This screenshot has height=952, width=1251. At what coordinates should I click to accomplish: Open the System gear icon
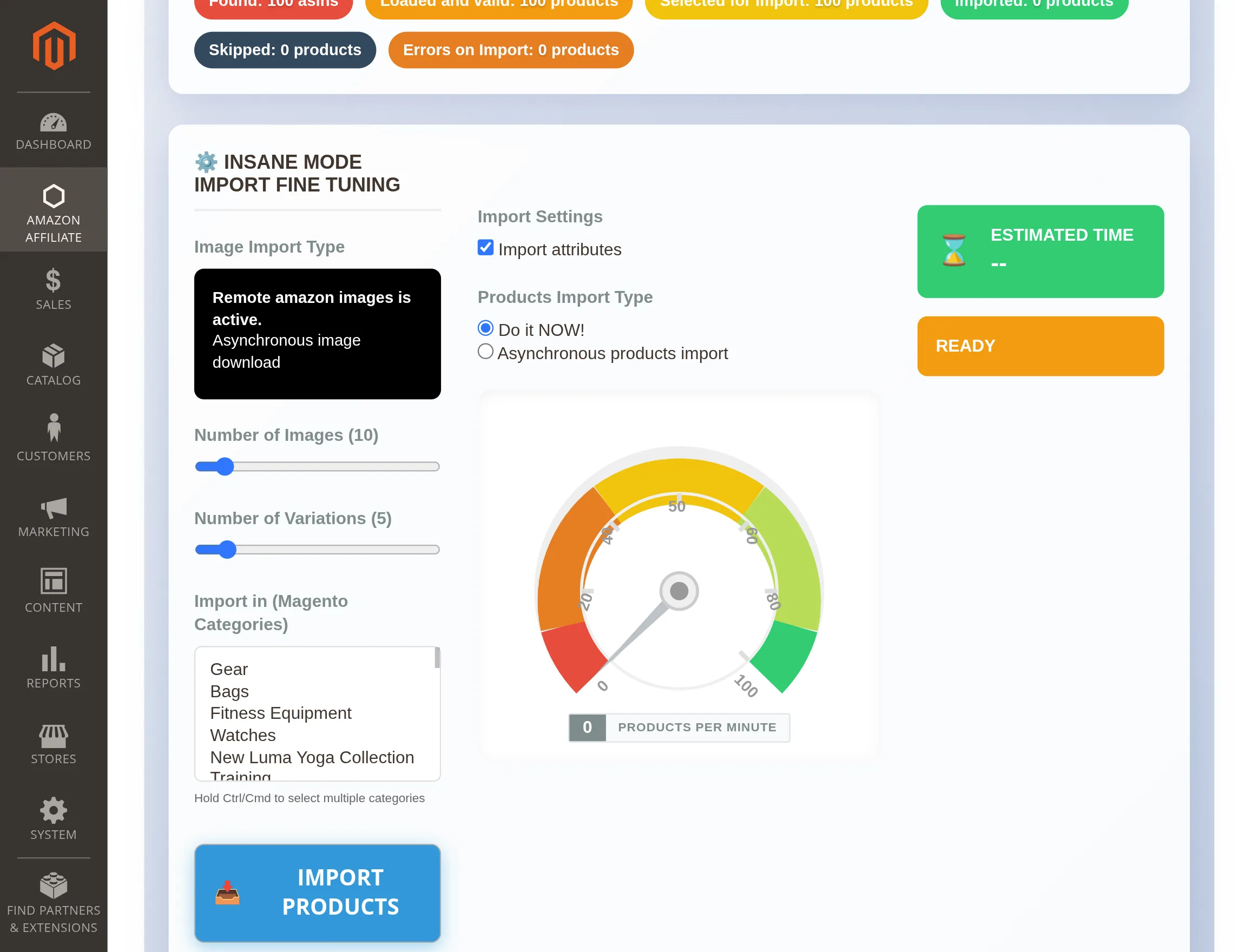53,810
